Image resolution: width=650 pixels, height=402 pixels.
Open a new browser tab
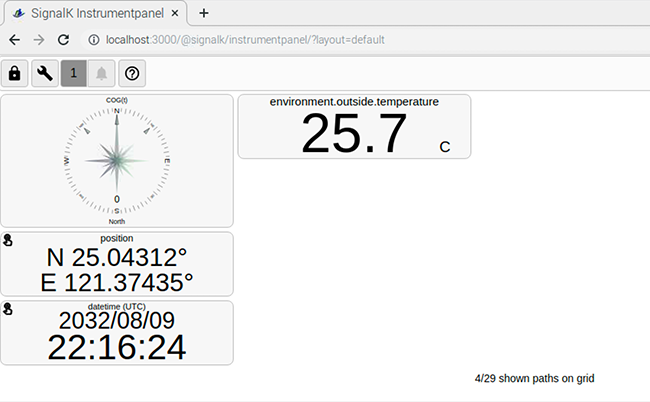[204, 13]
